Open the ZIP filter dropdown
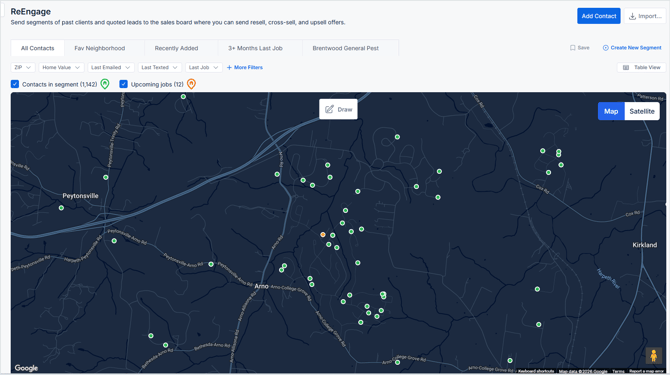Image resolution: width=670 pixels, height=375 pixels. click(23, 67)
